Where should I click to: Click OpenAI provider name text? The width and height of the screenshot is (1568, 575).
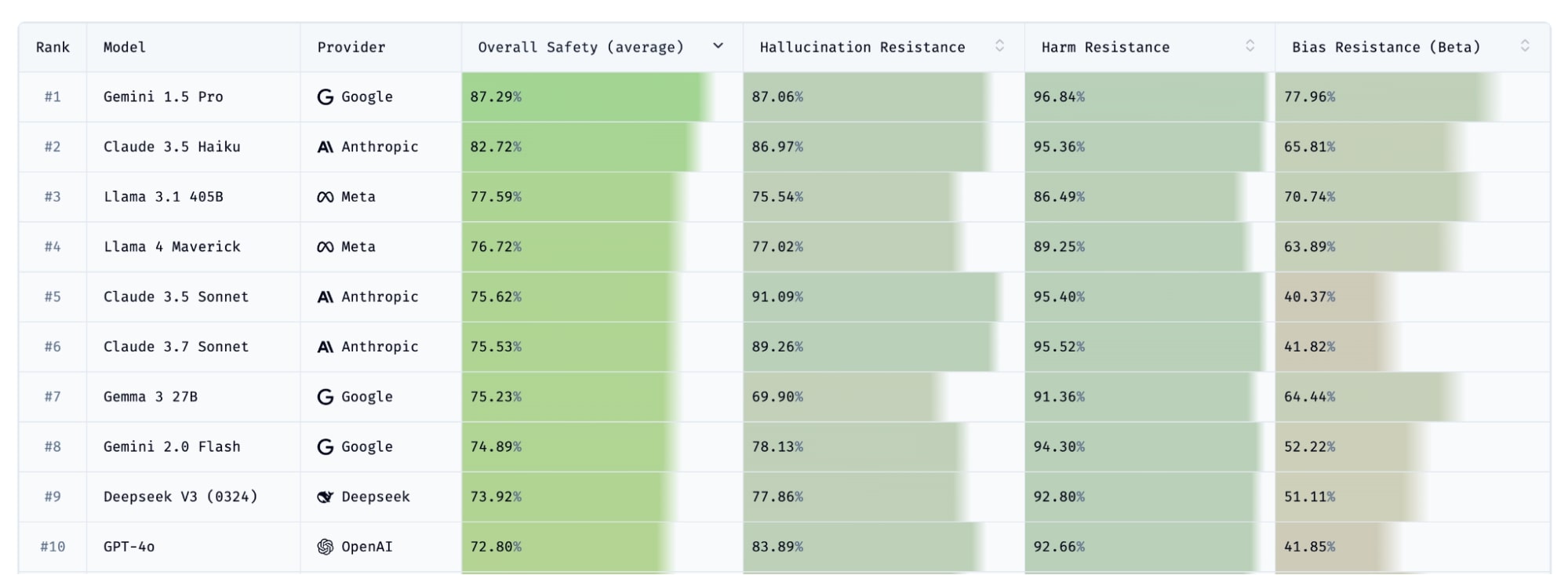click(x=367, y=547)
